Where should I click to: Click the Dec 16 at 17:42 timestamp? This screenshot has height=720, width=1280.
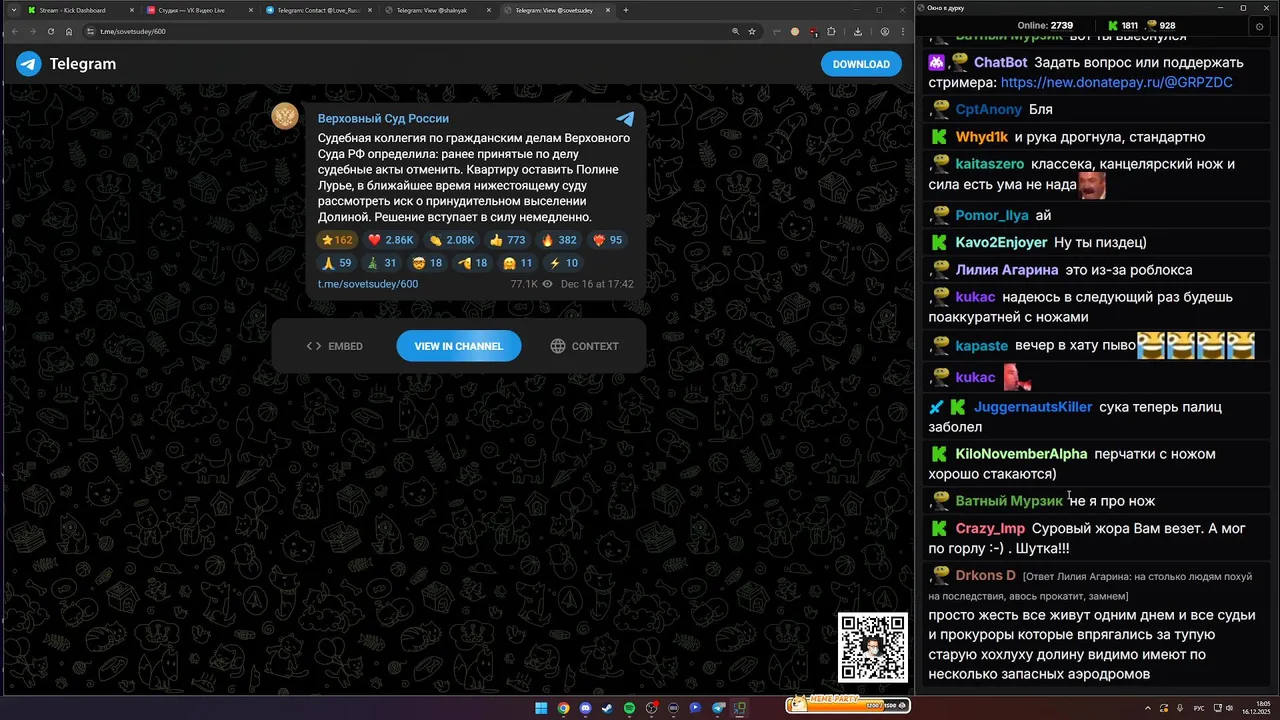click(x=597, y=284)
